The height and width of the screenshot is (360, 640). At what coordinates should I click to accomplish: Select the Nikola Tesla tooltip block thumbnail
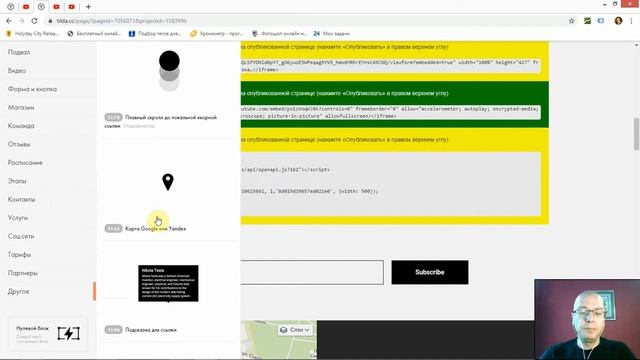click(x=168, y=283)
